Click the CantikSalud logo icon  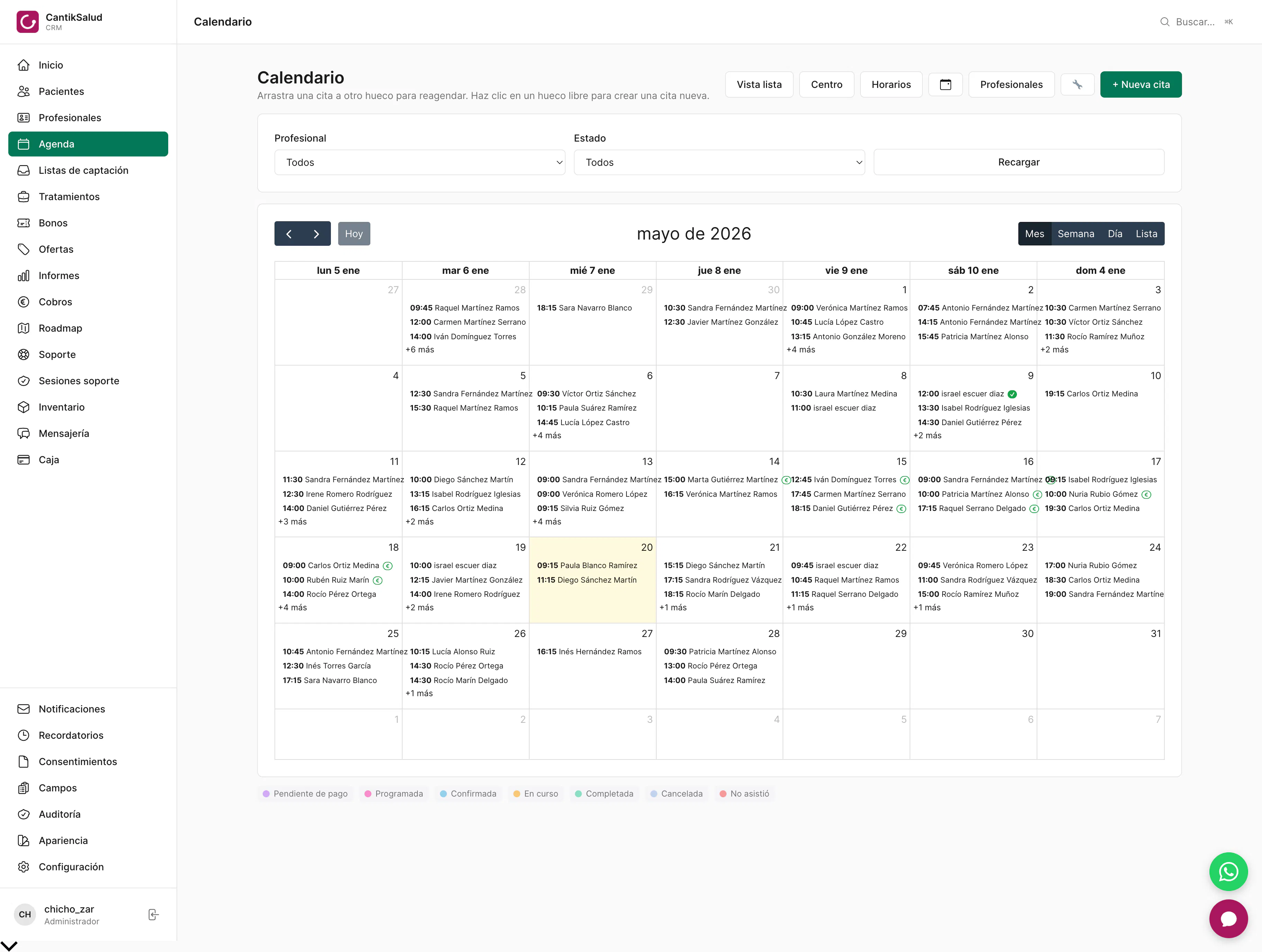[x=27, y=22]
